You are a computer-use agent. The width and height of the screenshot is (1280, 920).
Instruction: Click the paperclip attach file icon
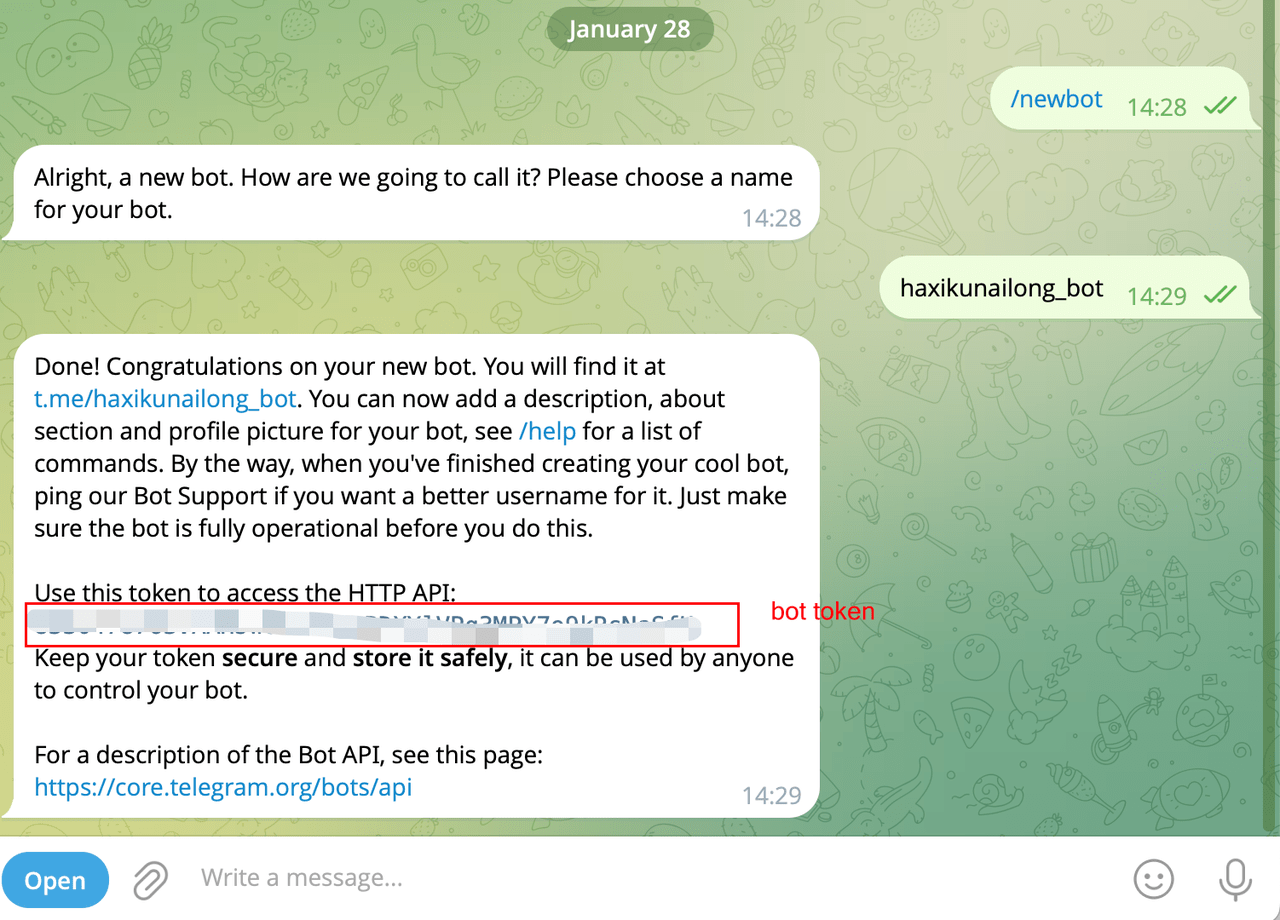click(150, 880)
